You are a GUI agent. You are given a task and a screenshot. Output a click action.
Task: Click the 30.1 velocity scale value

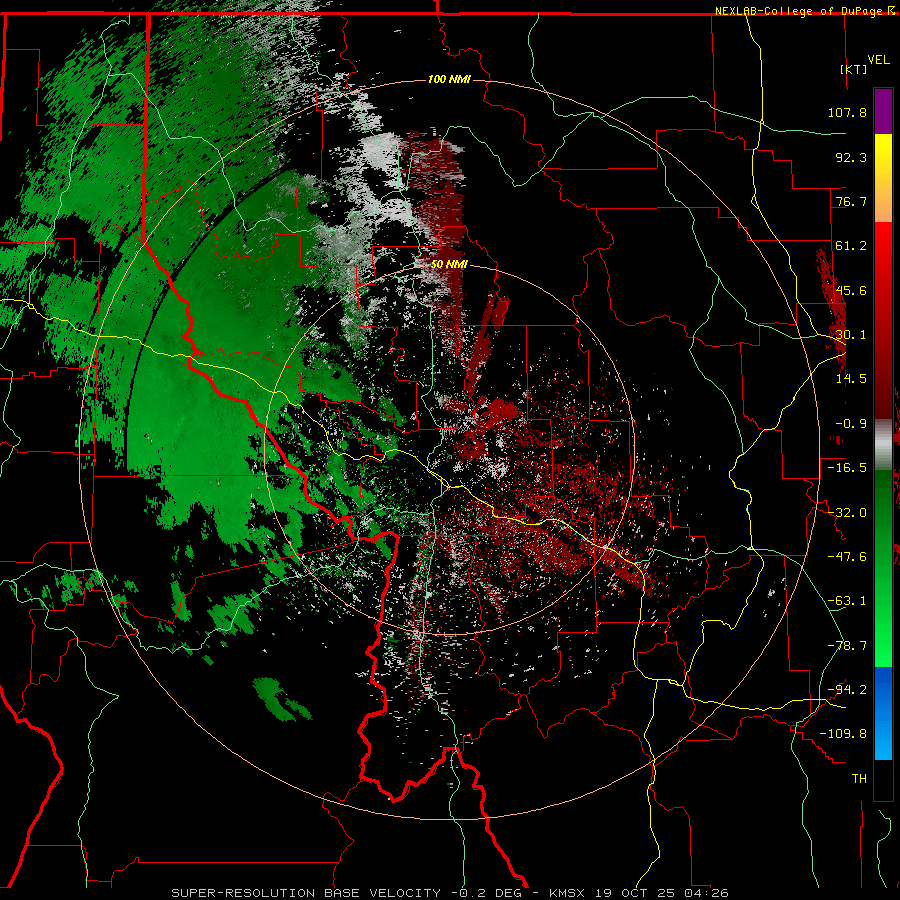click(x=851, y=335)
